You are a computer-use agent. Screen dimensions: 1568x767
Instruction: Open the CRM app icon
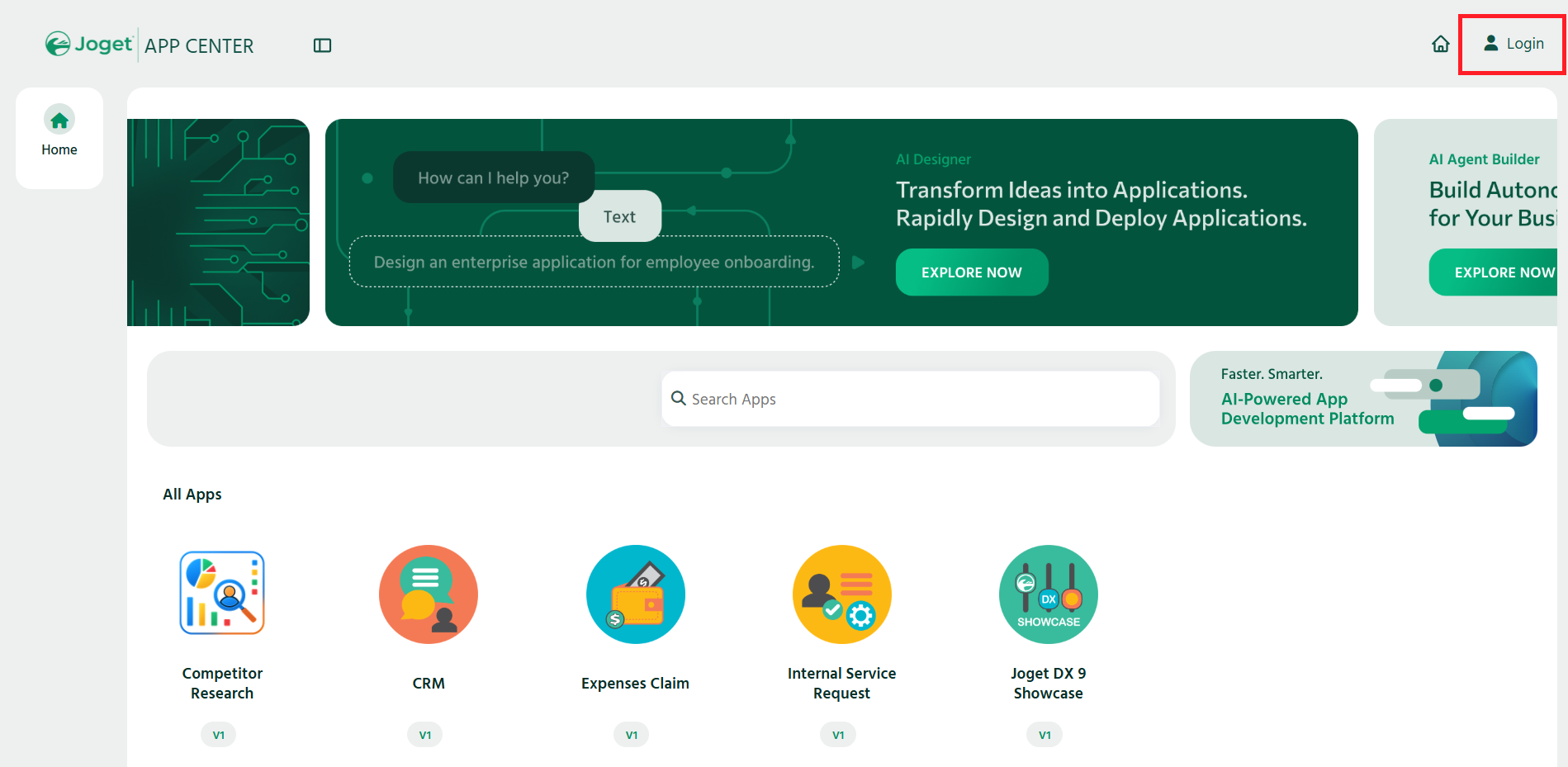coord(429,594)
